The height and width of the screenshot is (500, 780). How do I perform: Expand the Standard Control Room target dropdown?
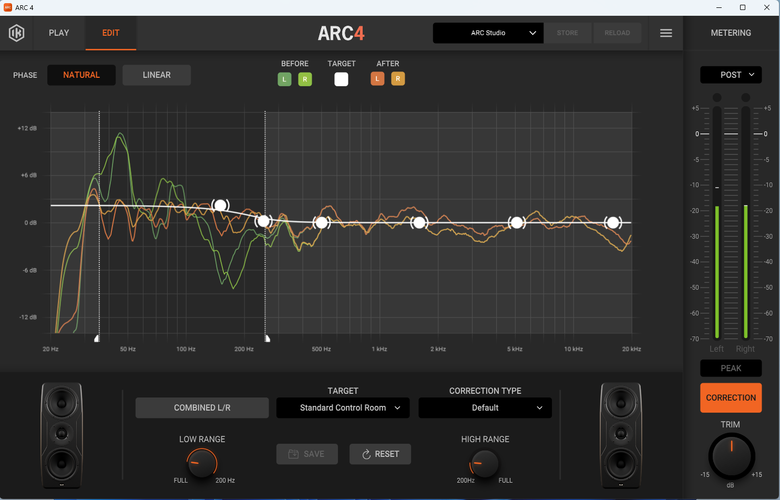point(343,407)
